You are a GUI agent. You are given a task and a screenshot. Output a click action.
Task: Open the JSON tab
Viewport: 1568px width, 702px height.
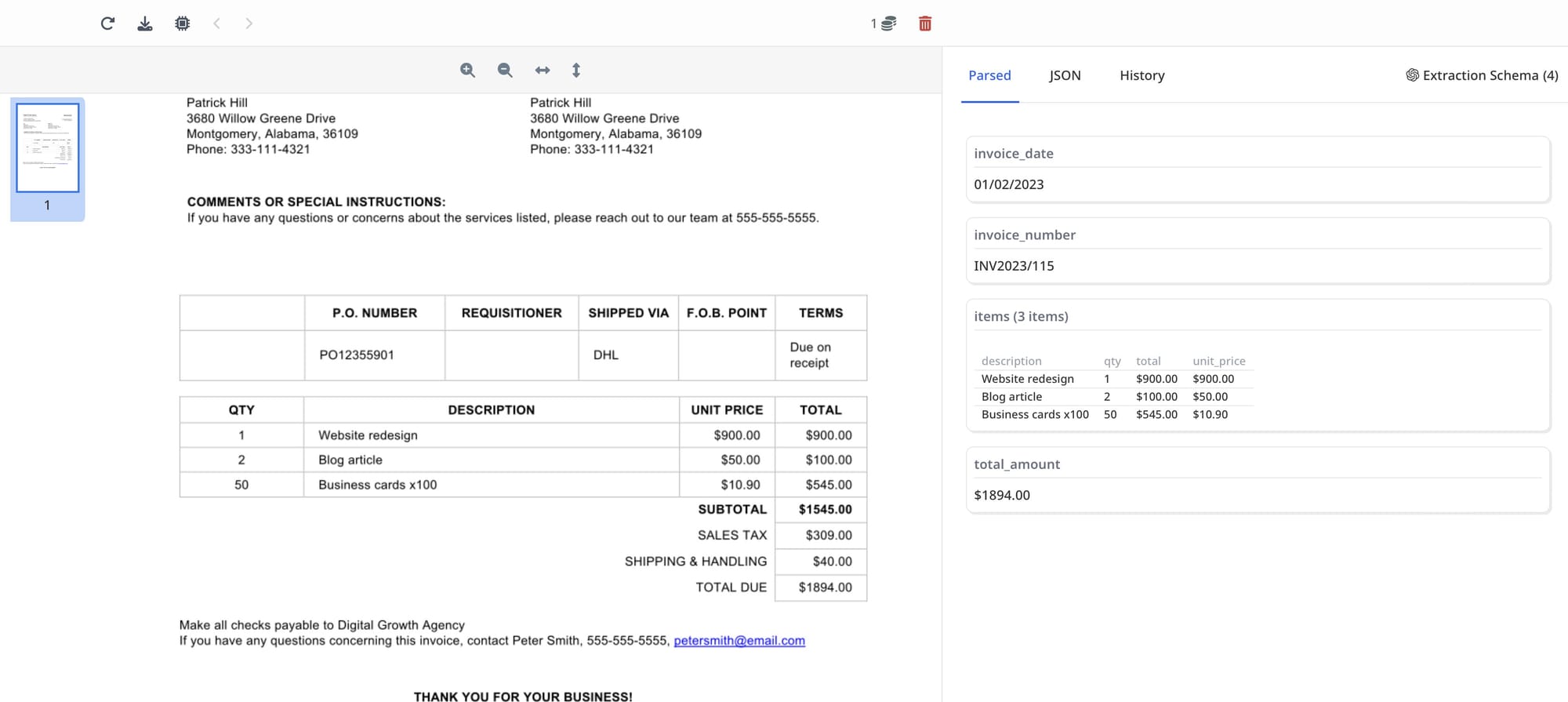(x=1065, y=75)
